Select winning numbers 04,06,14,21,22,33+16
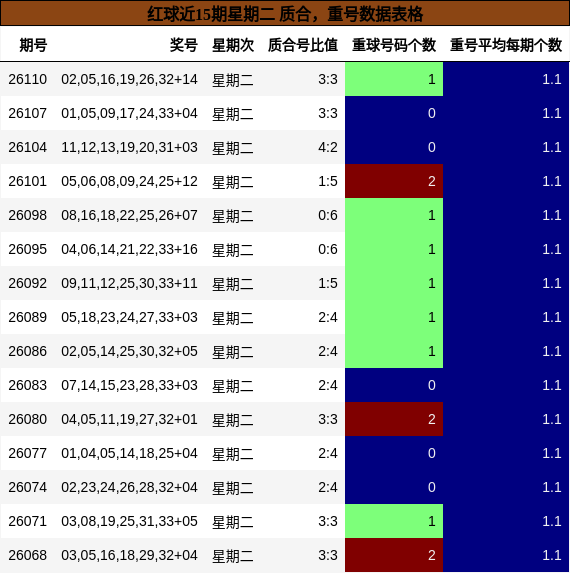 [x=129, y=249]
